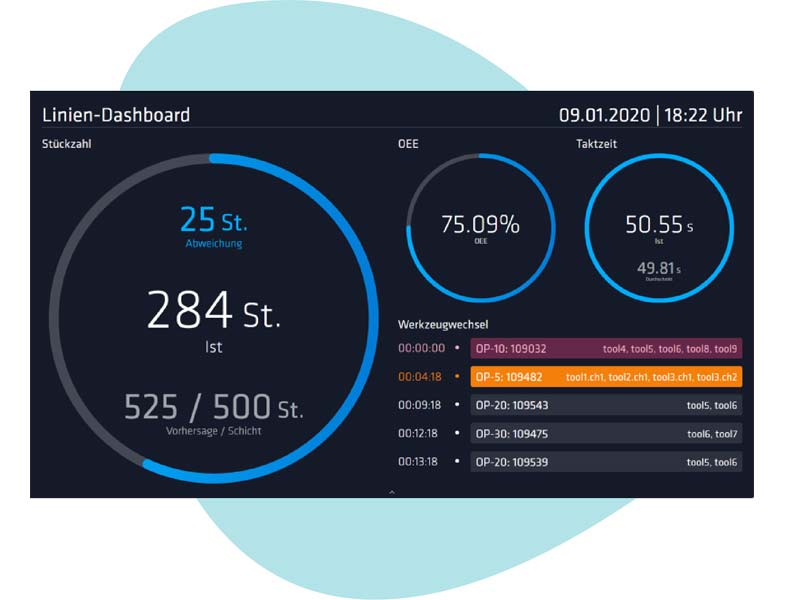
Task: Select the orange OP-5: 109482 row
Action: coord(606,377)
